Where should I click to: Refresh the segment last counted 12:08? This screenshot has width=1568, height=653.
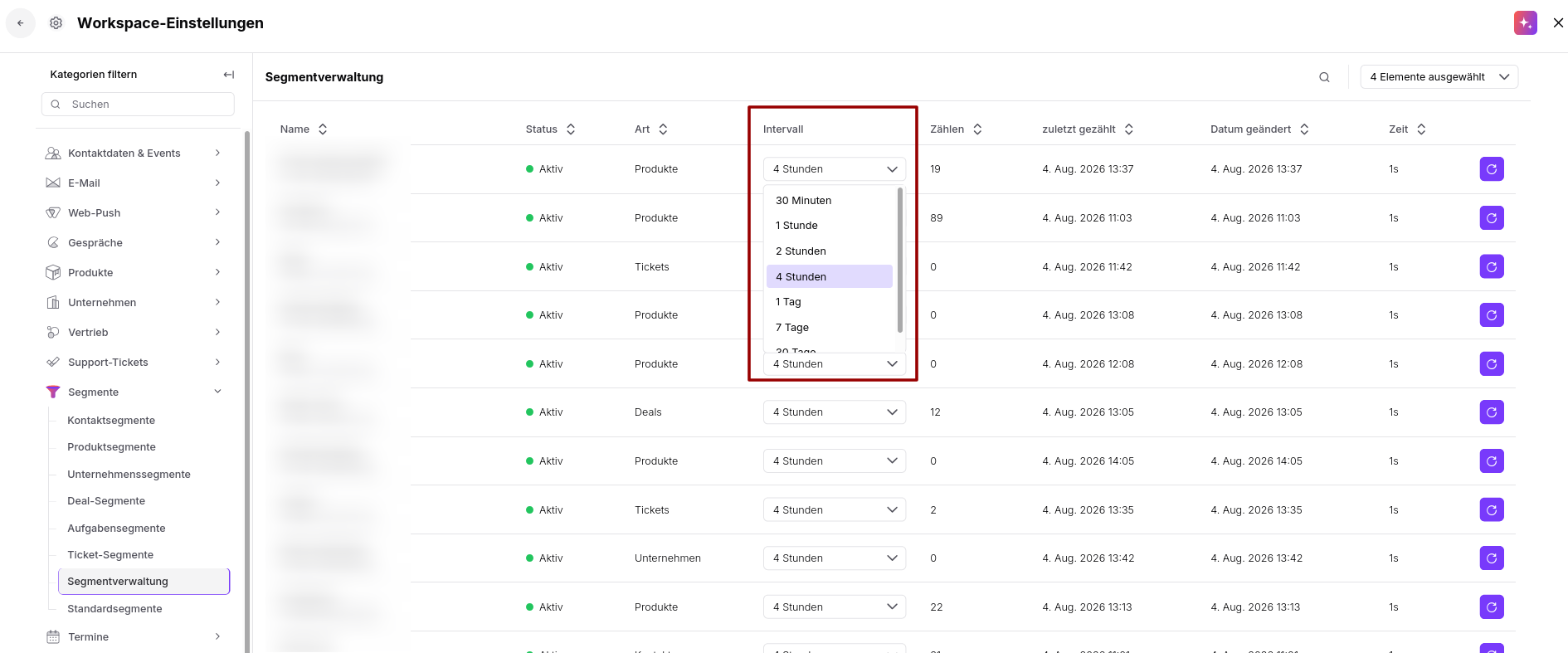pos(1492,364)
